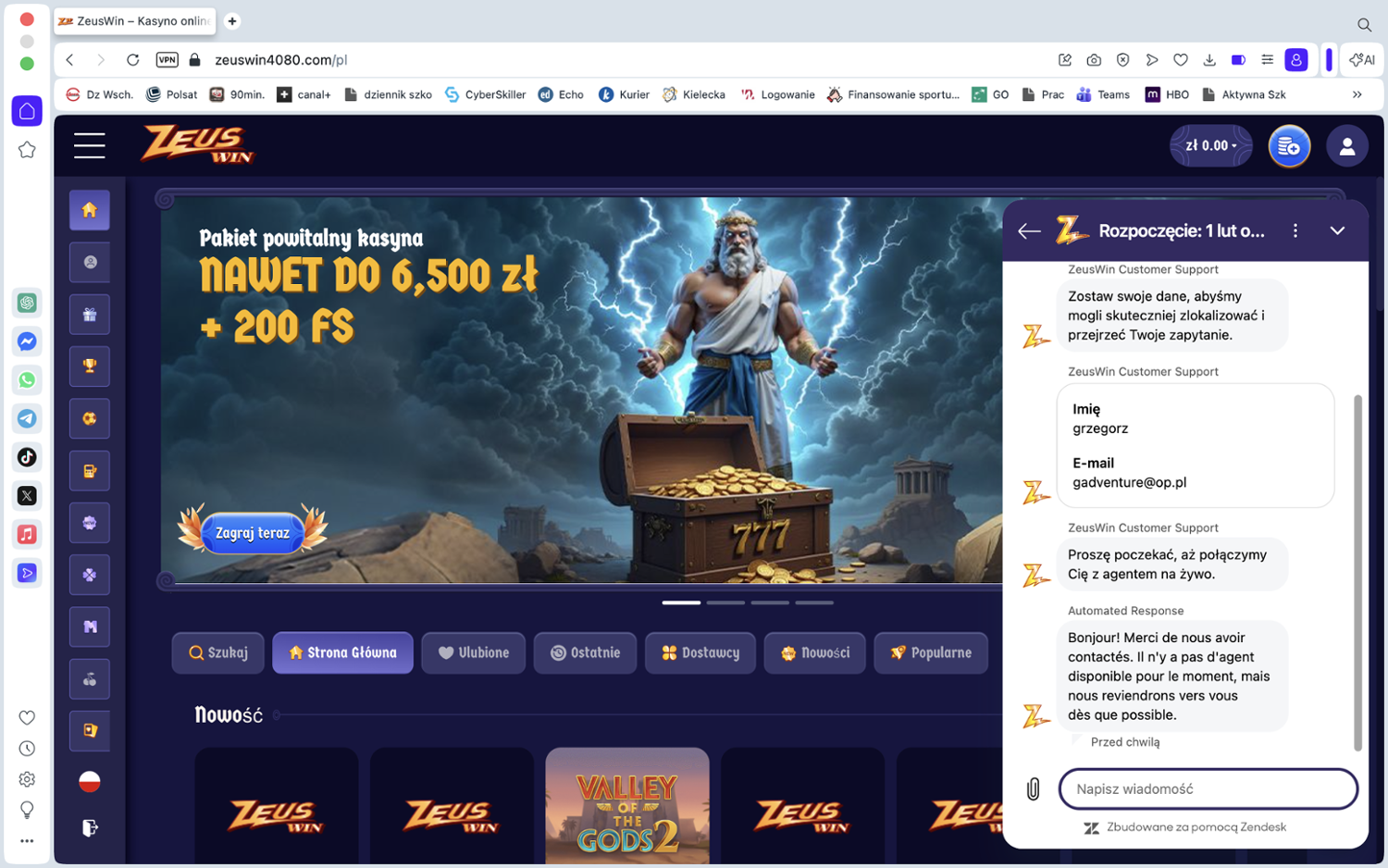Open the trophy tournaments icon in sidebar

point(90,366)
